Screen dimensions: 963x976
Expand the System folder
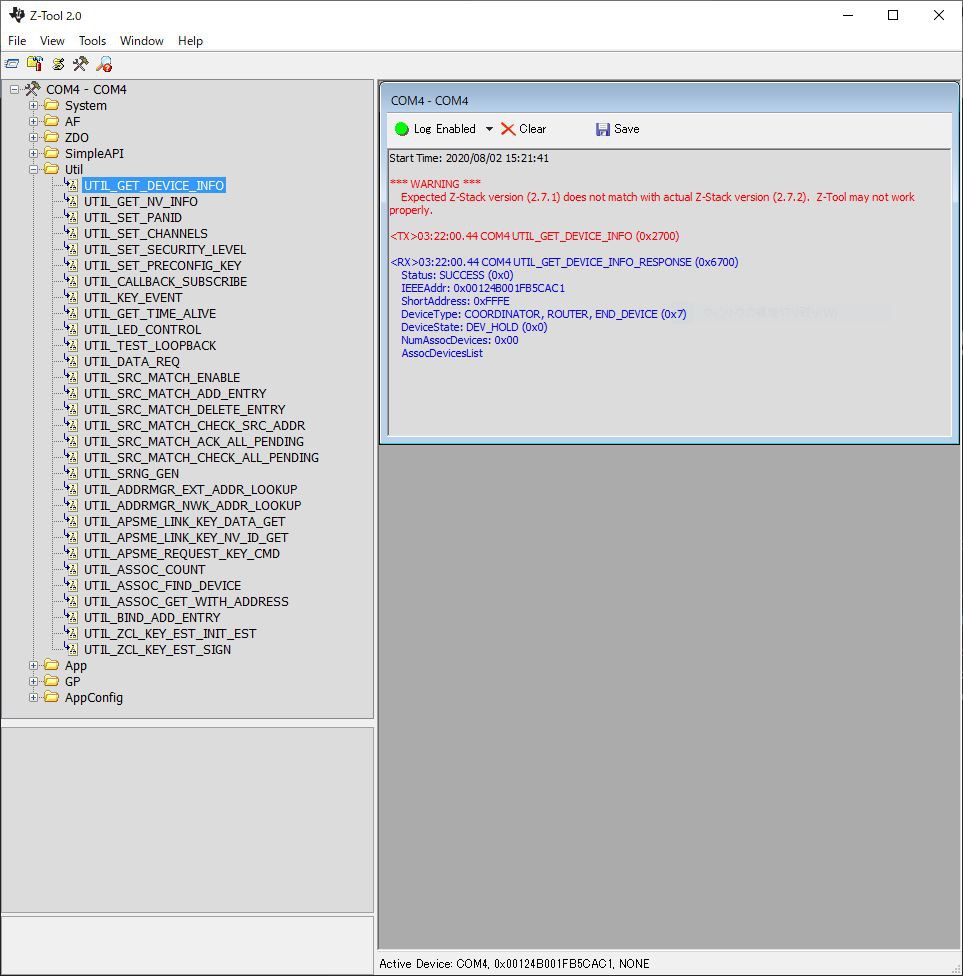tap(34, 105)
